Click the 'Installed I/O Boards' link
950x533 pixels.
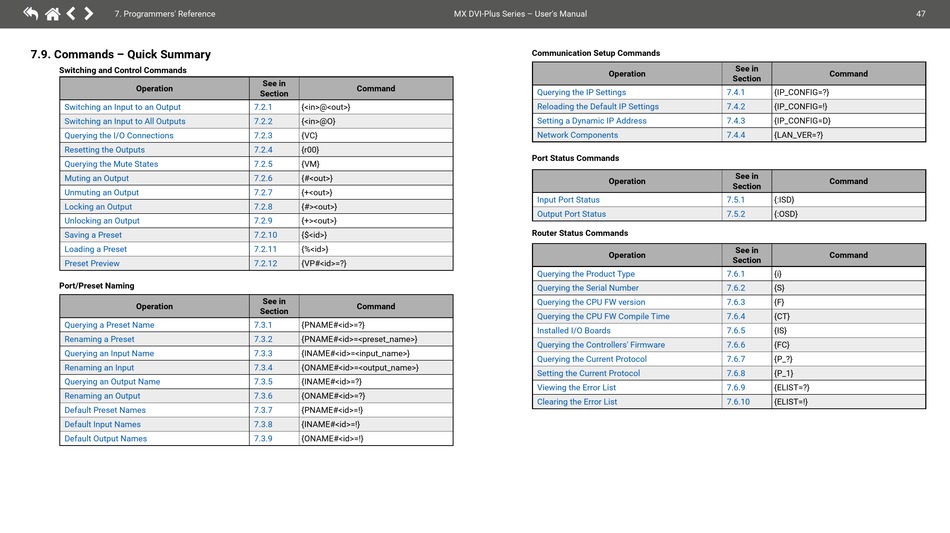[x=573, y=331]
